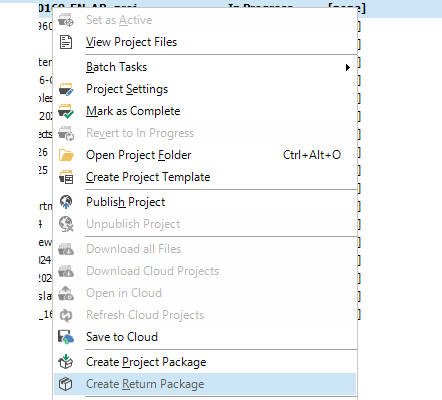Click the Set as Active icon
This screenshot has height=400, width=442.
tap(66, 20)
